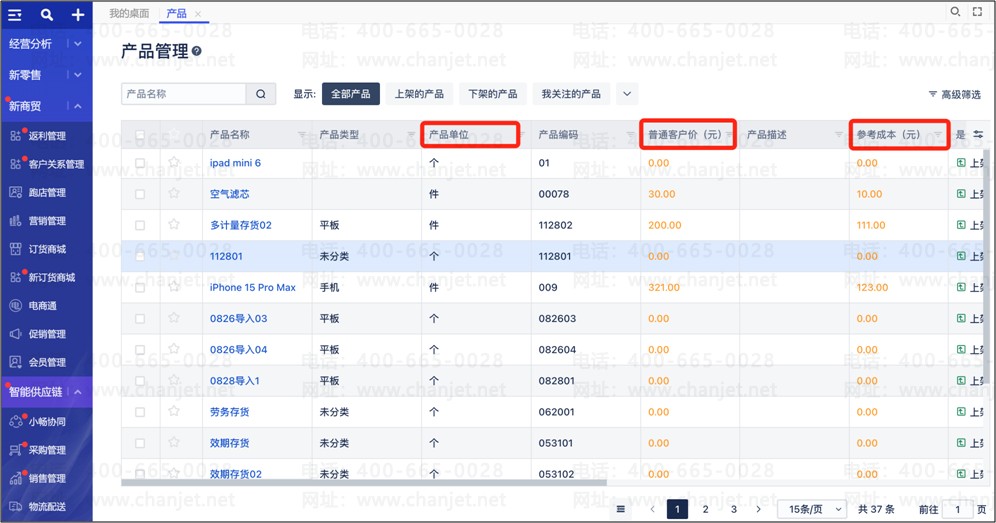Image resolution: width=996 pixels, height=523 pixels.
Task: Tick the checkbox for 劳务存货
Action: [x=140, y=412]
